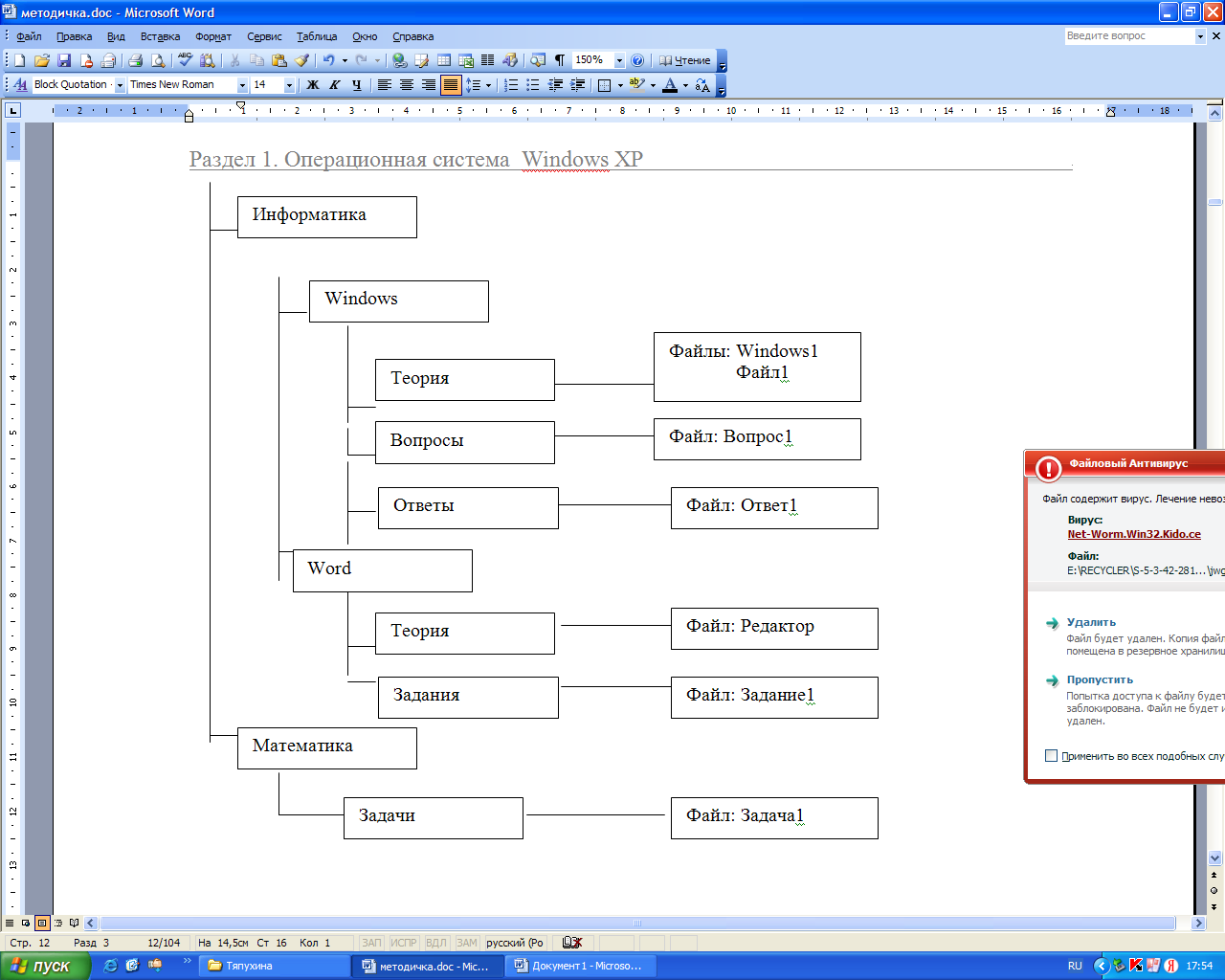Expand the line spacing options arrow
This screenshot has height=980, width=1225.
(x=488, y=85)
